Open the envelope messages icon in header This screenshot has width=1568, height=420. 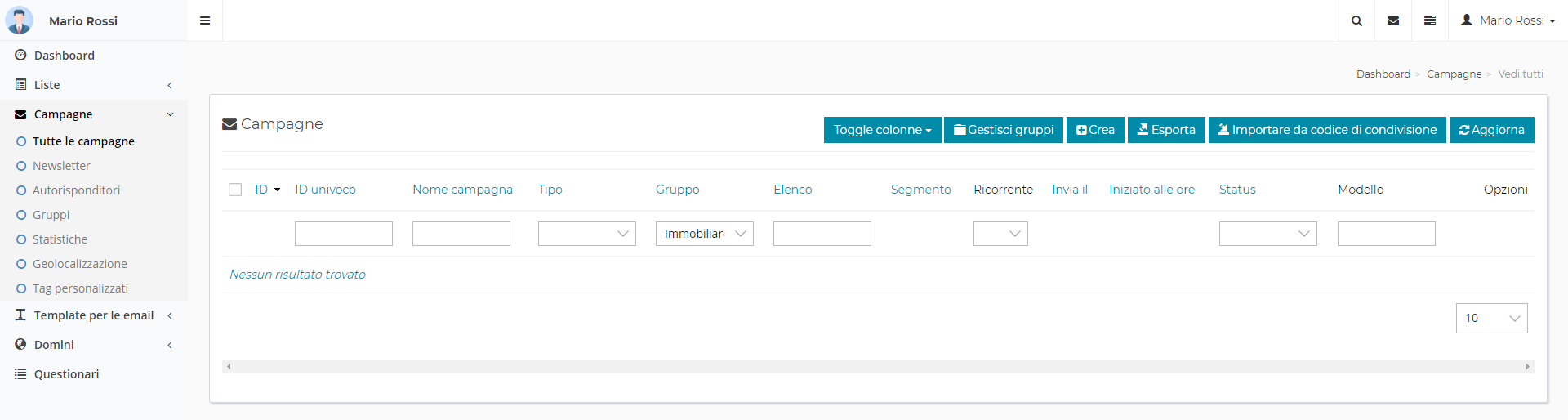1393,20
